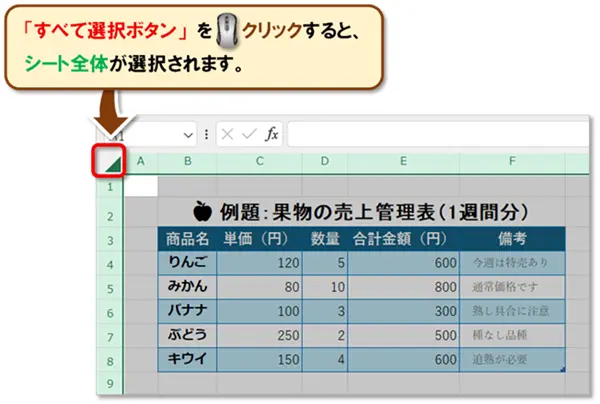Click the apple icon in title
The image size is (600, 404).
(x=203, y=211)
